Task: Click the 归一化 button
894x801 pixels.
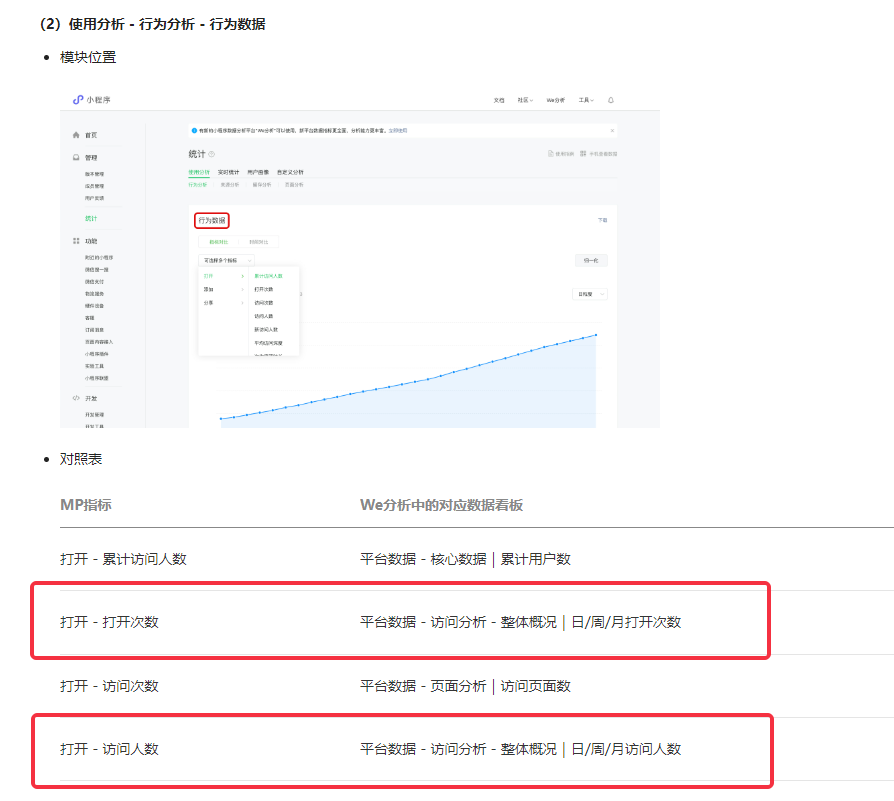Action: pyautogui.click(x=591, y=261)
